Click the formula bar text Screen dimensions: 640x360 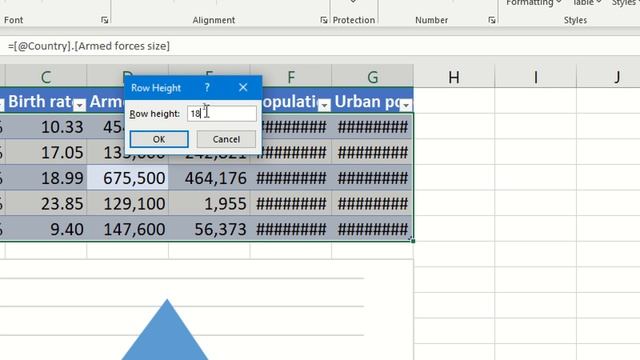pyautogui.click(x=89, y=46)
